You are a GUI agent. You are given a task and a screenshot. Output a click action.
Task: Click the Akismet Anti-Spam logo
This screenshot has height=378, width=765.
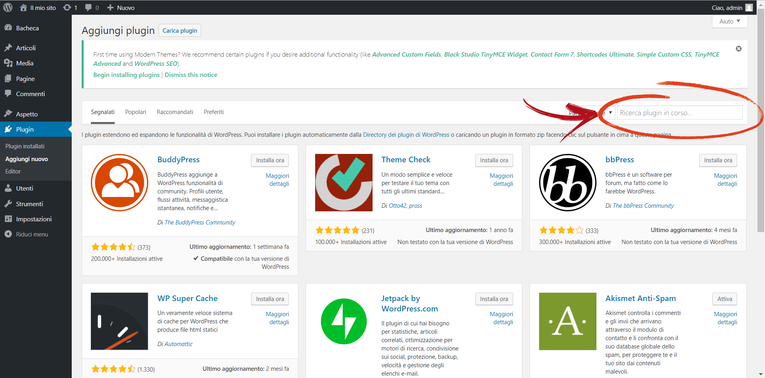tap(567, 321)
